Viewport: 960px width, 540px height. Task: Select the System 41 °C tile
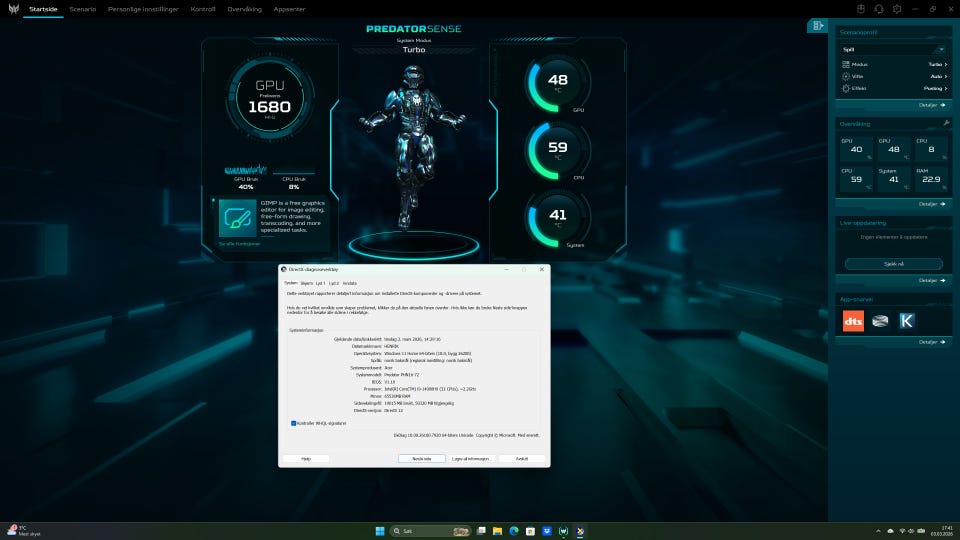(893, 179)
